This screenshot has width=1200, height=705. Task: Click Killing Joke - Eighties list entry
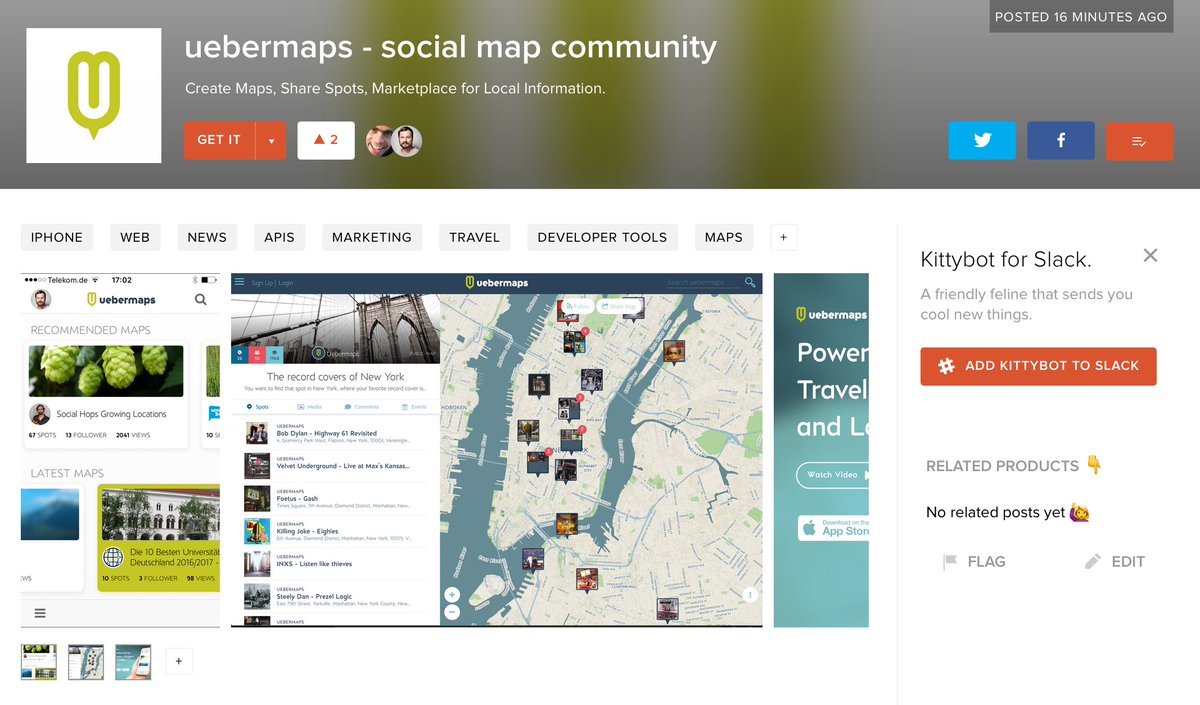(x=335, y=531)
